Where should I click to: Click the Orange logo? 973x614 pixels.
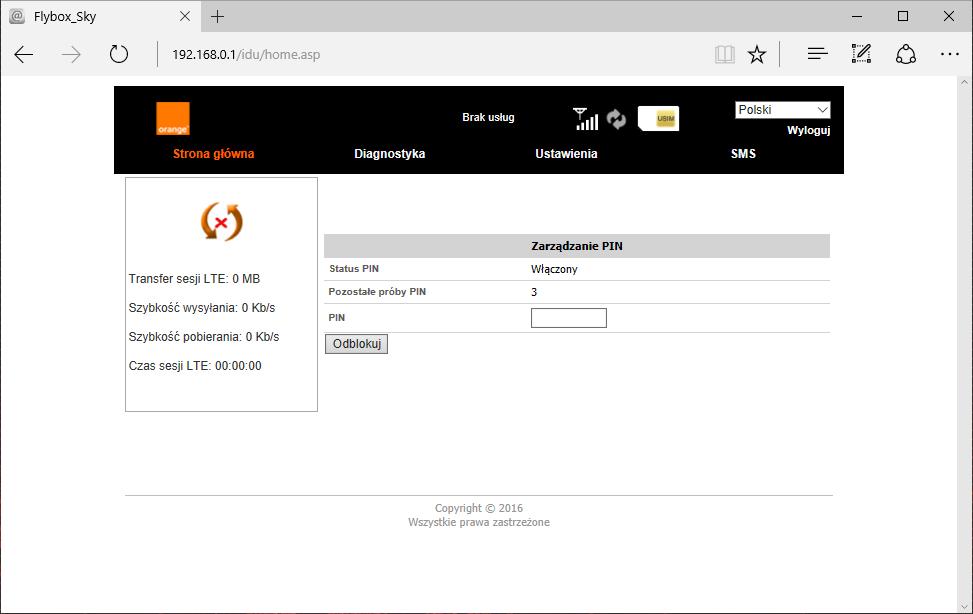click(x=173, y=119)
